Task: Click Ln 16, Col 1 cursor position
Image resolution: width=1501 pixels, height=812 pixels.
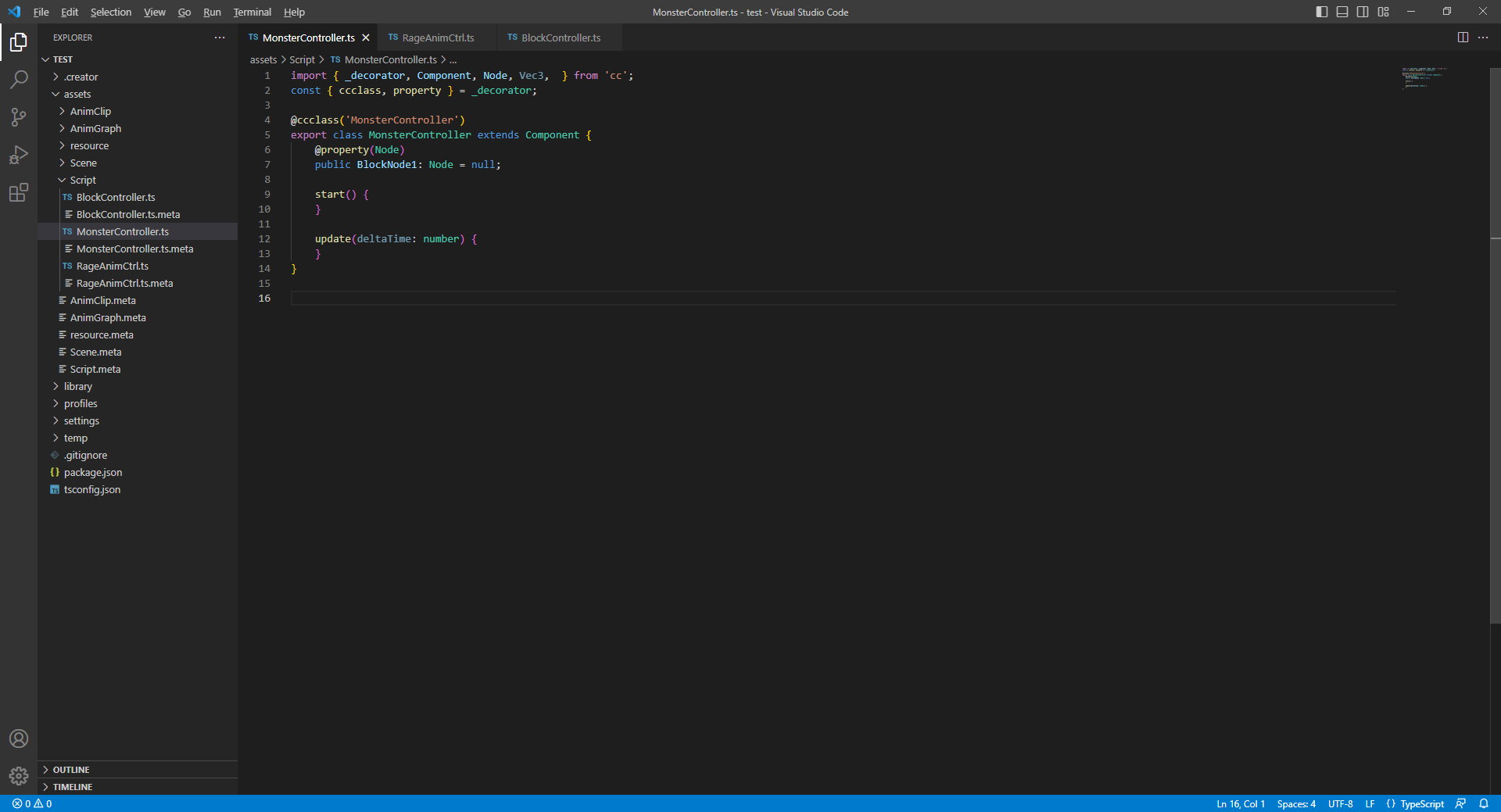Action: tap(1241, 803)
